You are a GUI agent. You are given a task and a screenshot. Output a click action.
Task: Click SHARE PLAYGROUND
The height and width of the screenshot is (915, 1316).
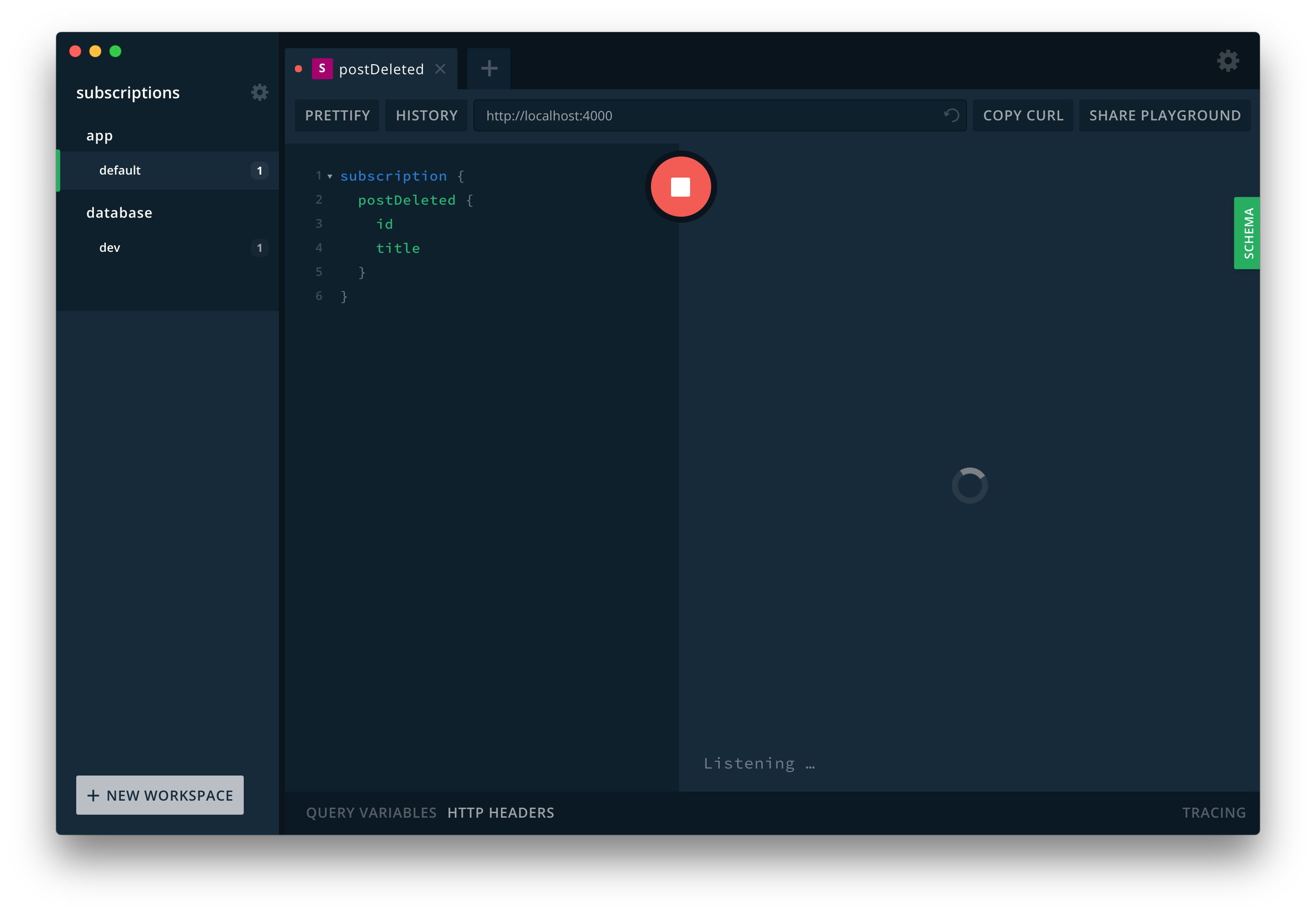pos(1164,116)
